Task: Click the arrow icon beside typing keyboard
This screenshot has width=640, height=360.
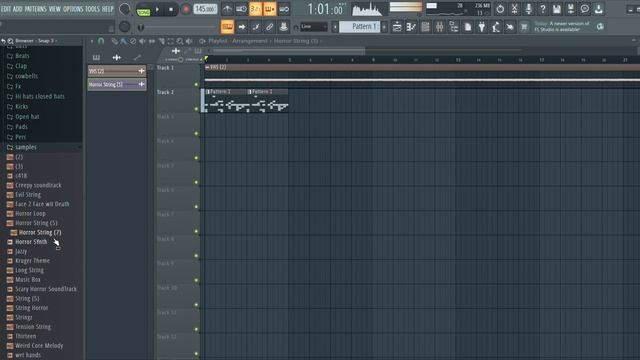Action: (242, 27)
